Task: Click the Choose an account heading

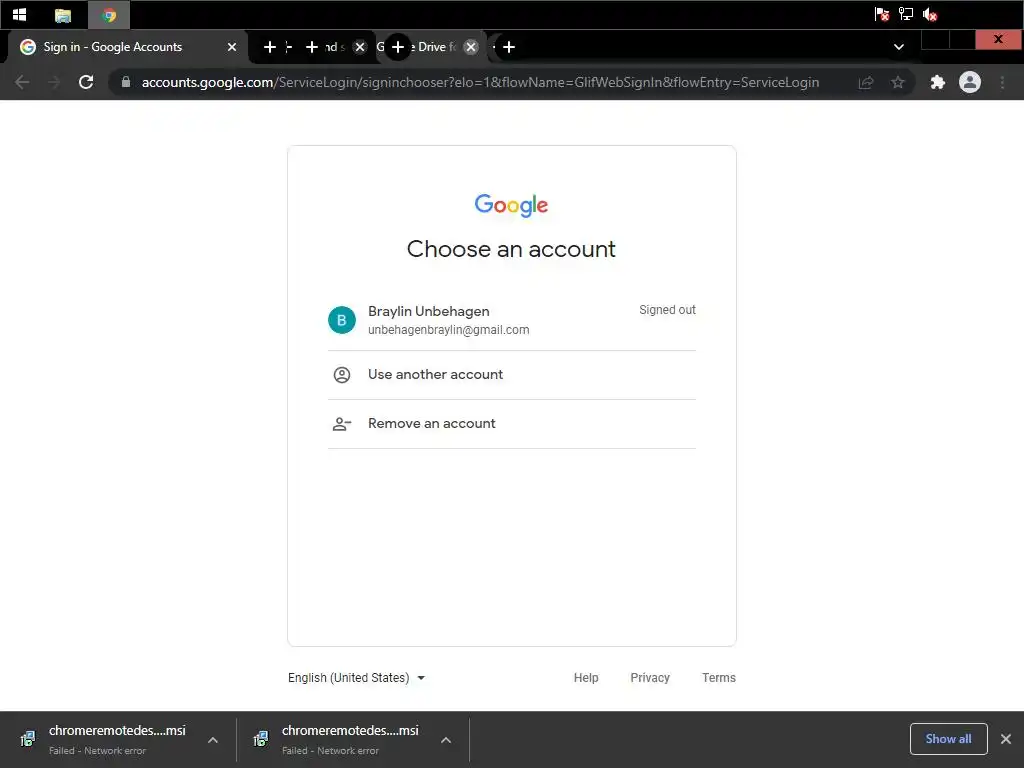Action: tap(511, 249)
